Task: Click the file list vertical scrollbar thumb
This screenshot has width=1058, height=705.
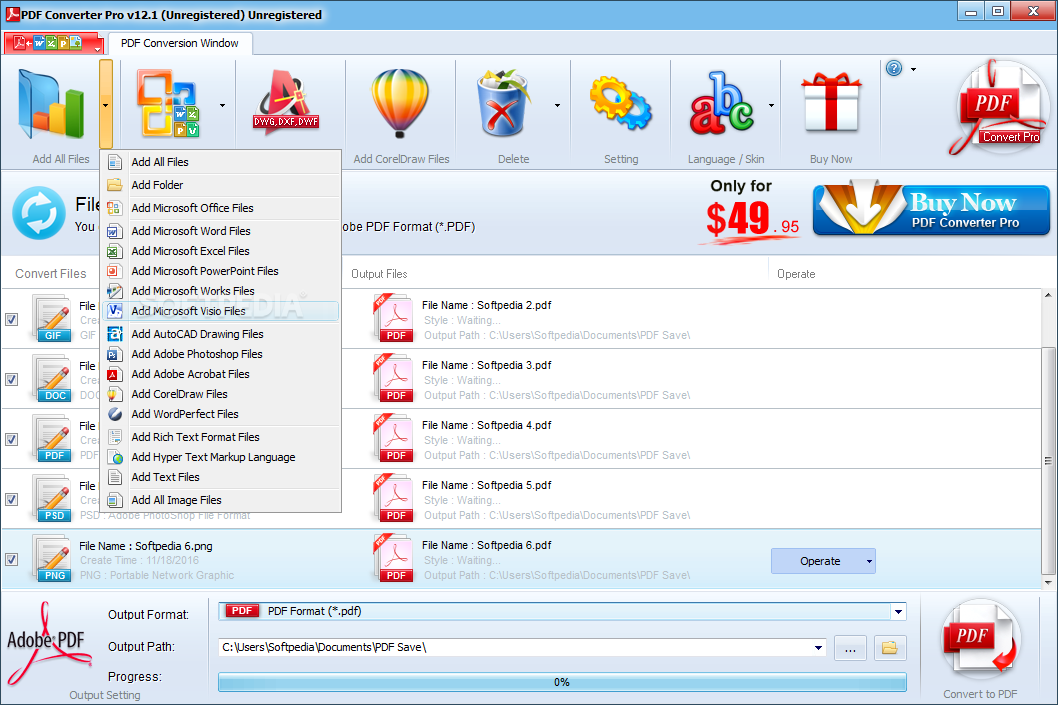Action: point(1048,461)
